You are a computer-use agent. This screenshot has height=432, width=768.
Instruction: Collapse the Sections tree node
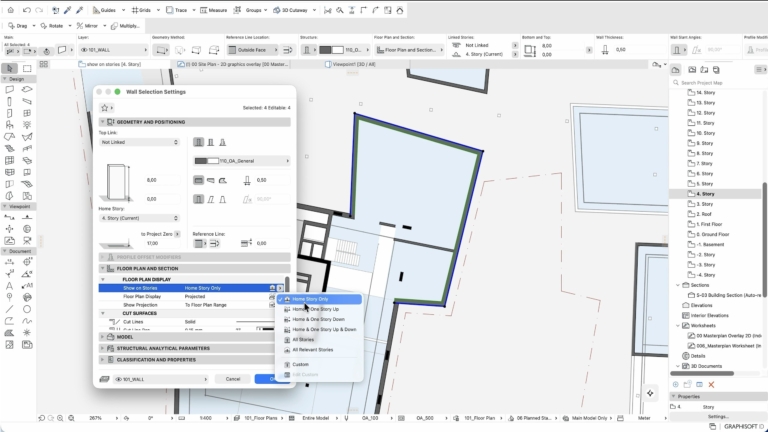pyautogui.click(x=678, y=285)
